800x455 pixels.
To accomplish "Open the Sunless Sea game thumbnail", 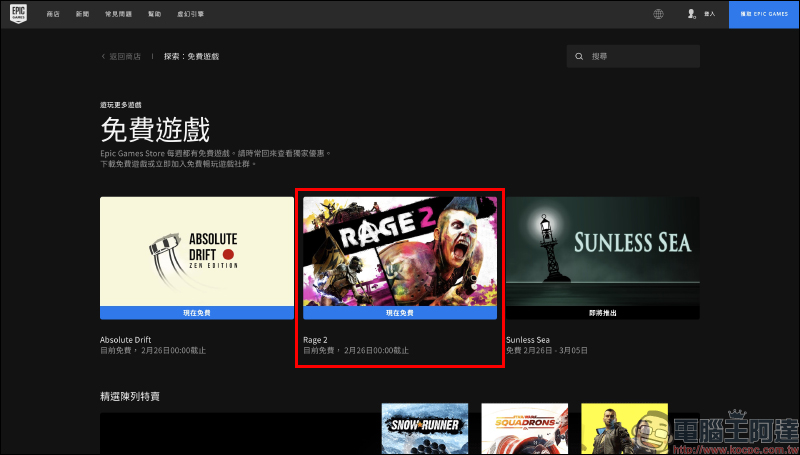I will [x=602, y=251].
